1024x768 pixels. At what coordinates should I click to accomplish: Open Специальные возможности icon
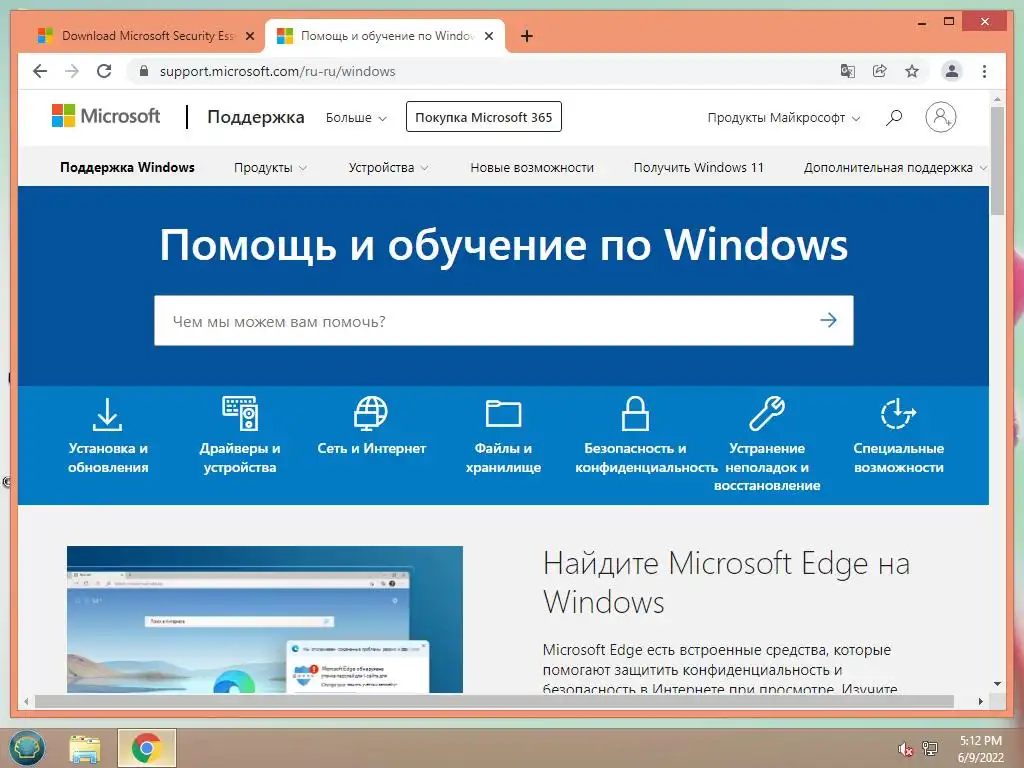pos(899,413)
